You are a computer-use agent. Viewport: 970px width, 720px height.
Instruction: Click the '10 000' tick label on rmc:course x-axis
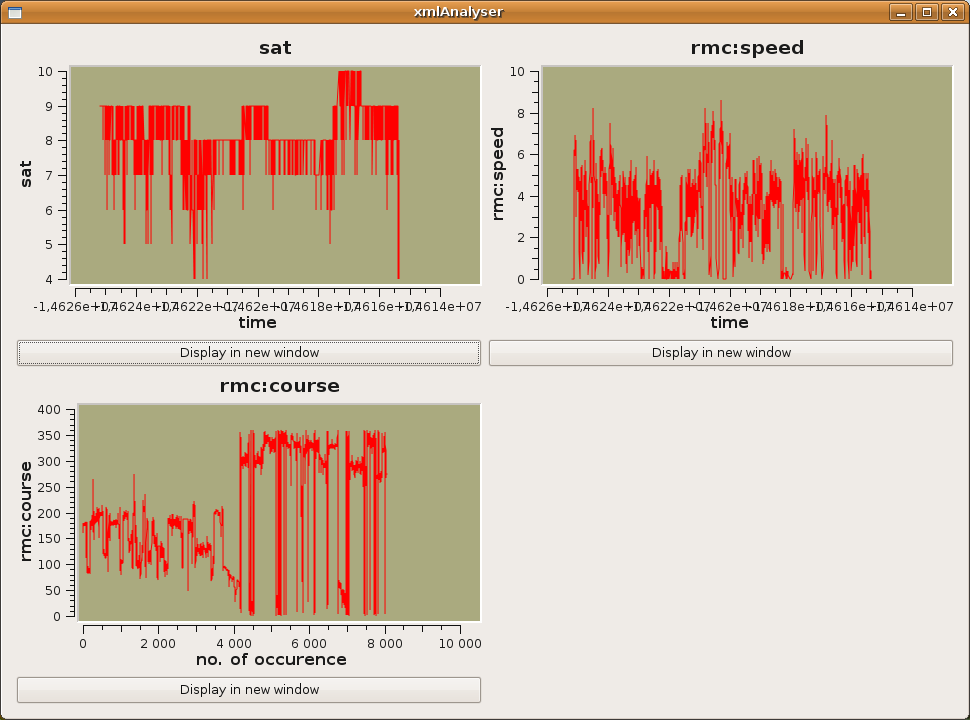coord(460,644)
